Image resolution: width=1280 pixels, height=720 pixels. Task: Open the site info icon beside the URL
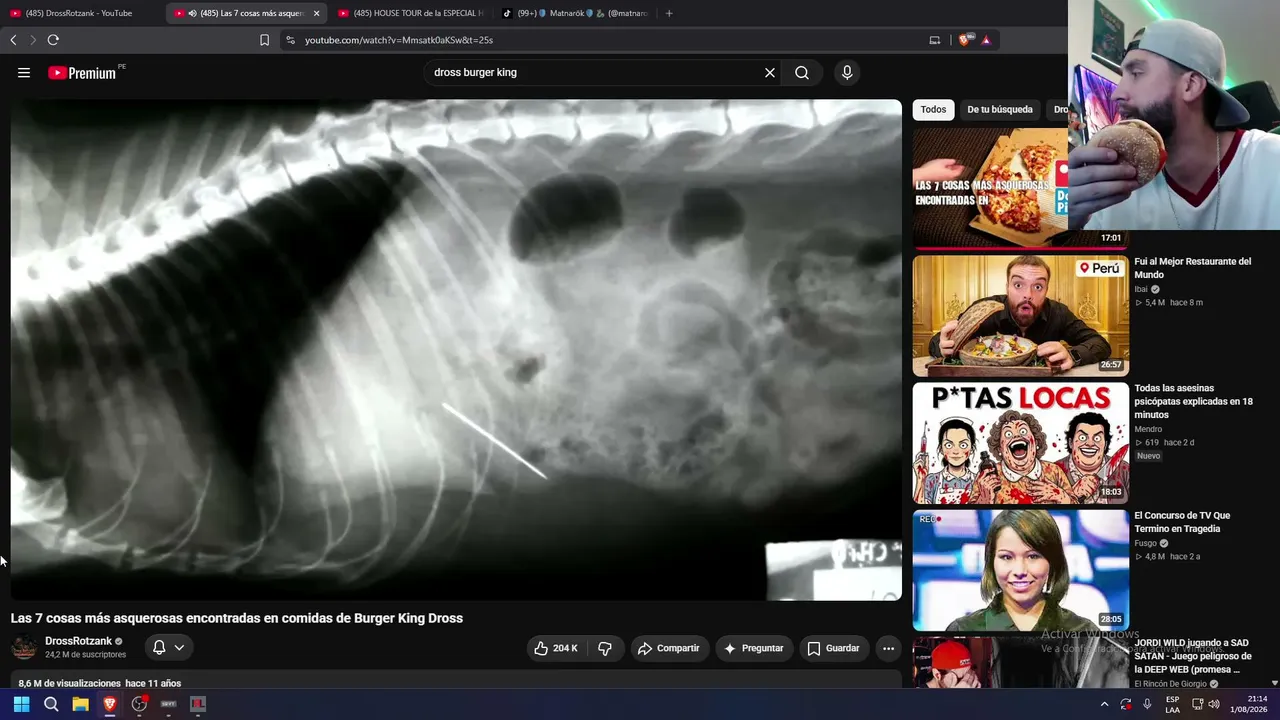[x=290, y=40]
